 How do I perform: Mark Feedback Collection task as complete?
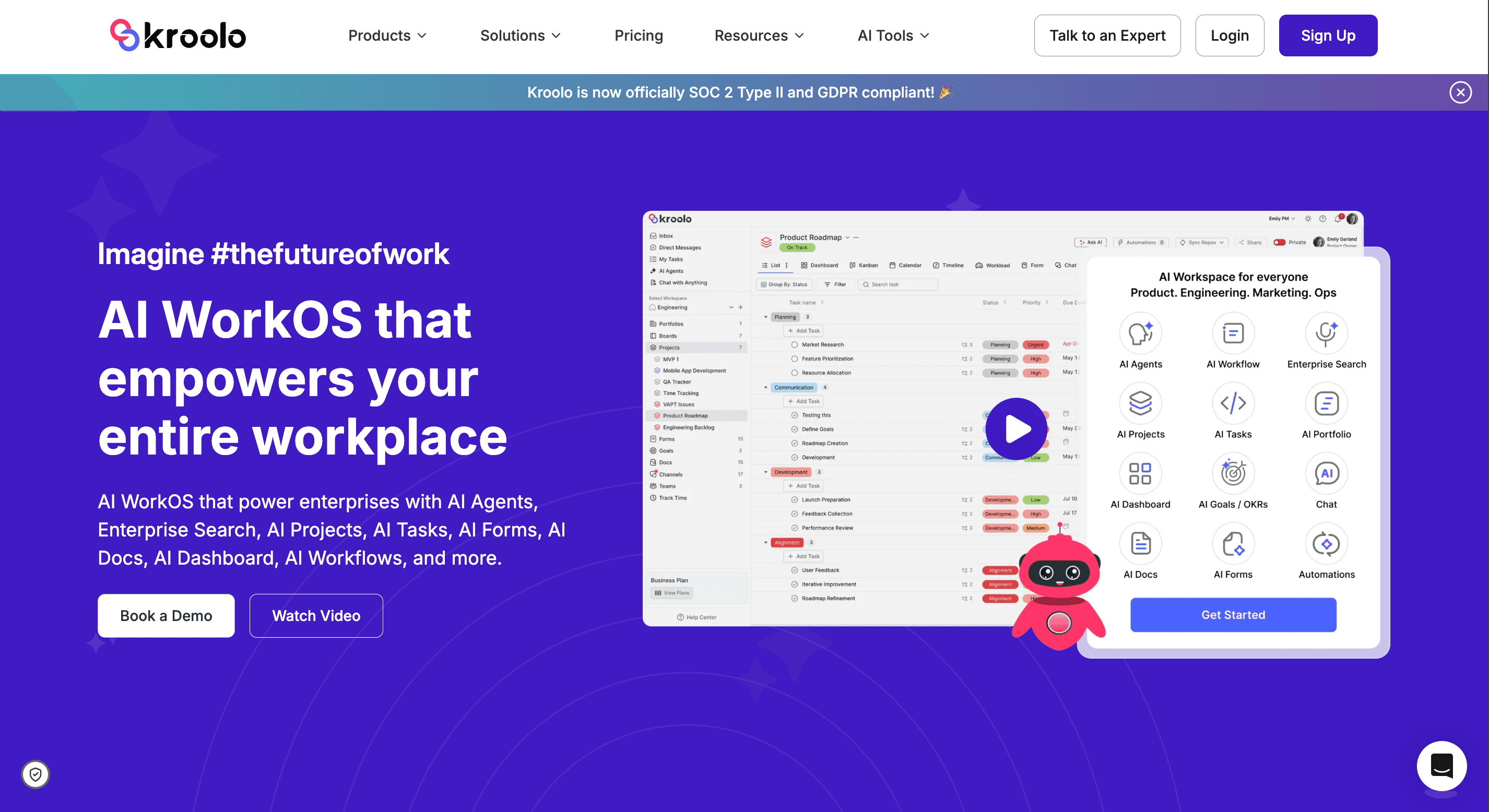pyautogui.click(x=794, y=513)
